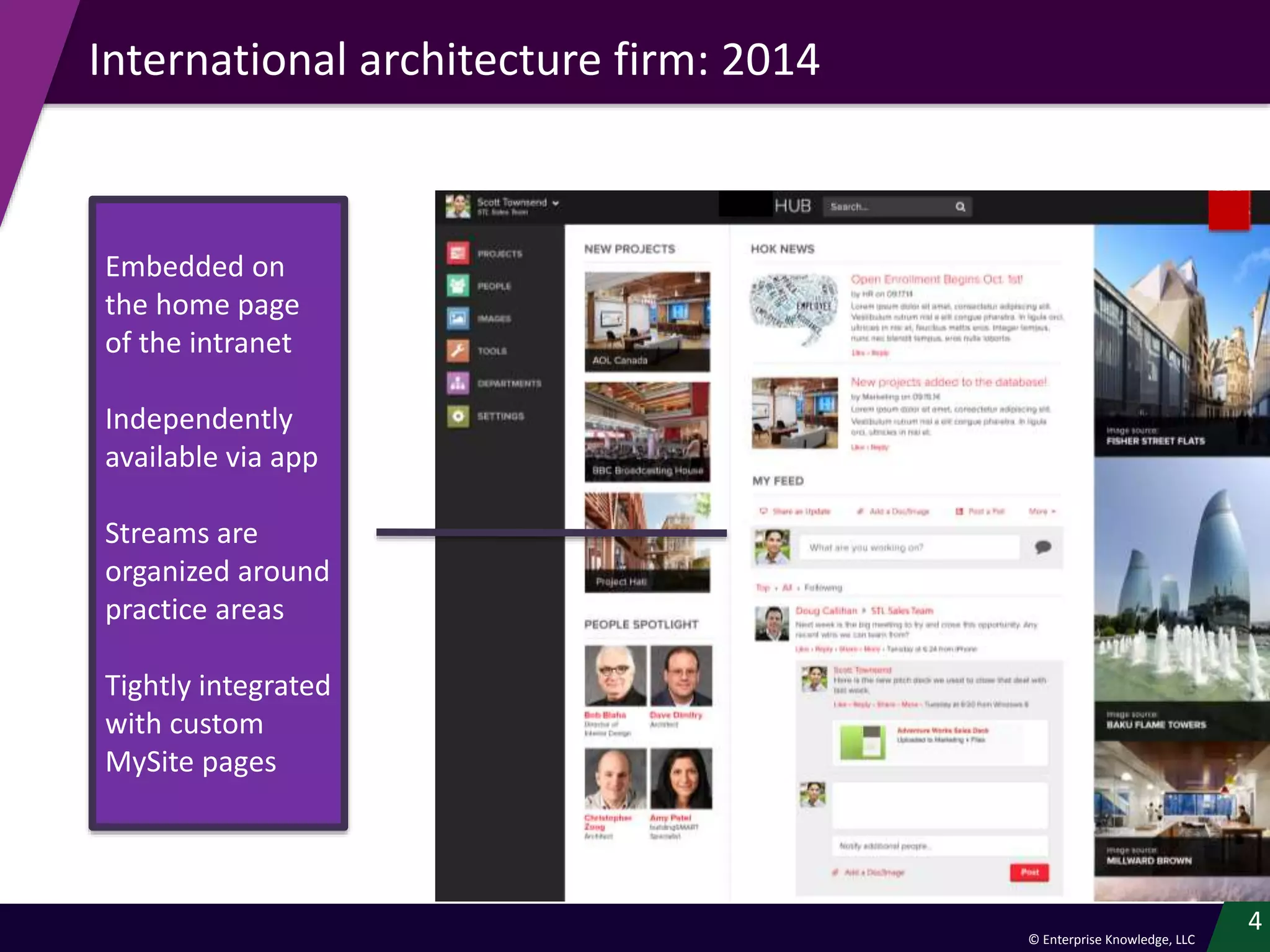Click Scott Townsend's profile avatar
The width and height of the screenshot is (1270, 952).
[458, 206]
